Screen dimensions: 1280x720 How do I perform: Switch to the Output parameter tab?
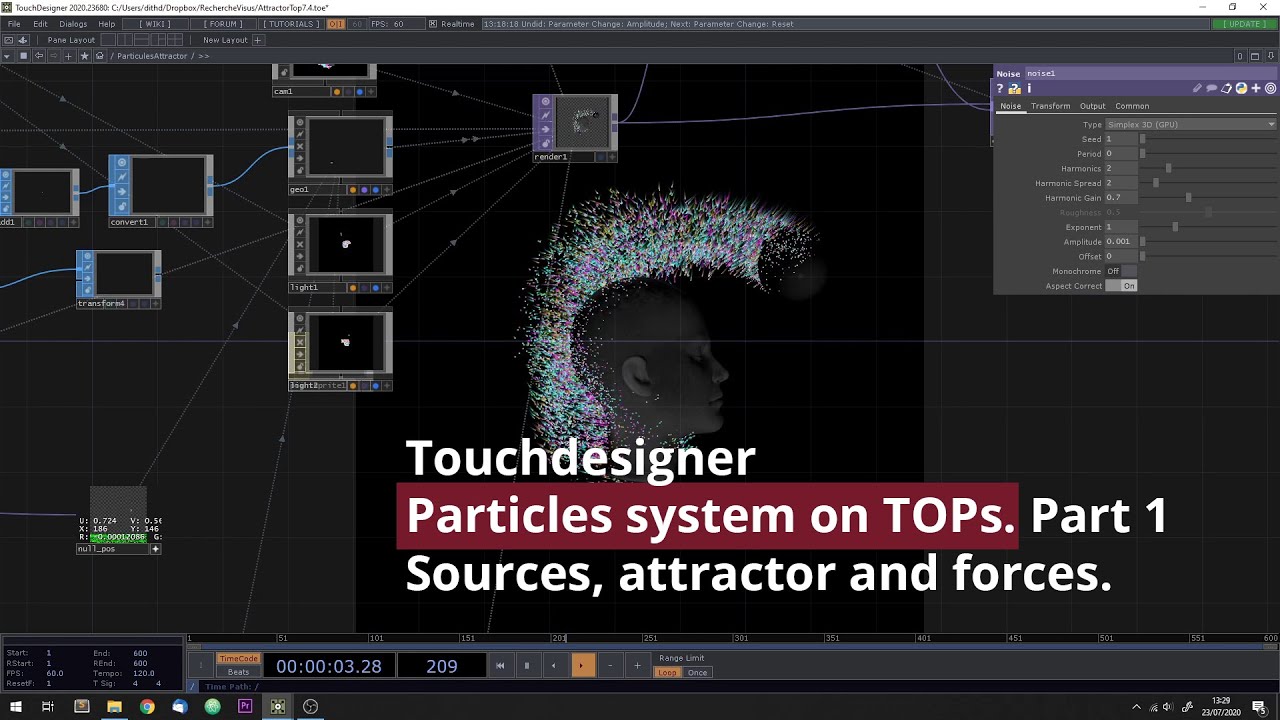[1092, 106]
